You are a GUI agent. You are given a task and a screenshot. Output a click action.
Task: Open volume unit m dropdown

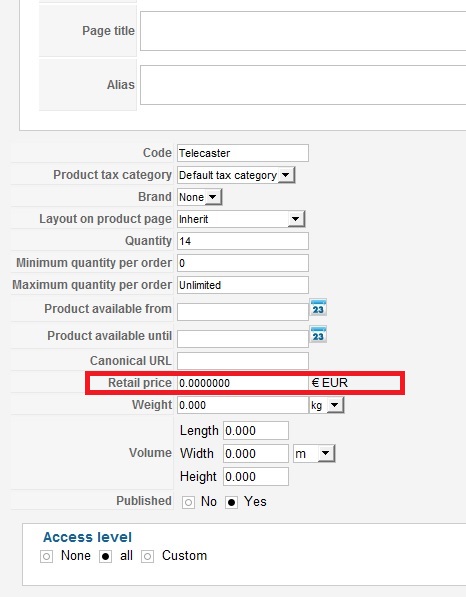tap(314, 453)
